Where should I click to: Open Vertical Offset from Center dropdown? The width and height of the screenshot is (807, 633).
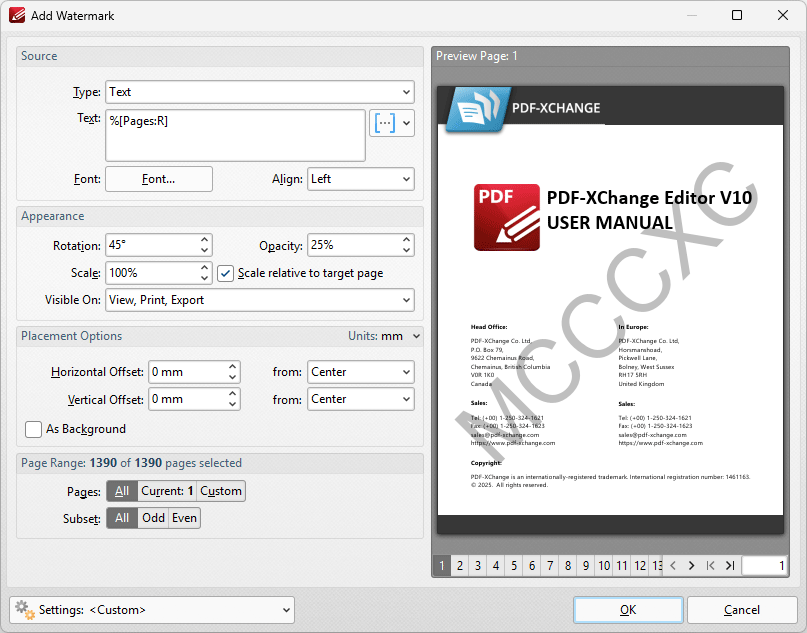pyautogui.click(x=361, y=399)
